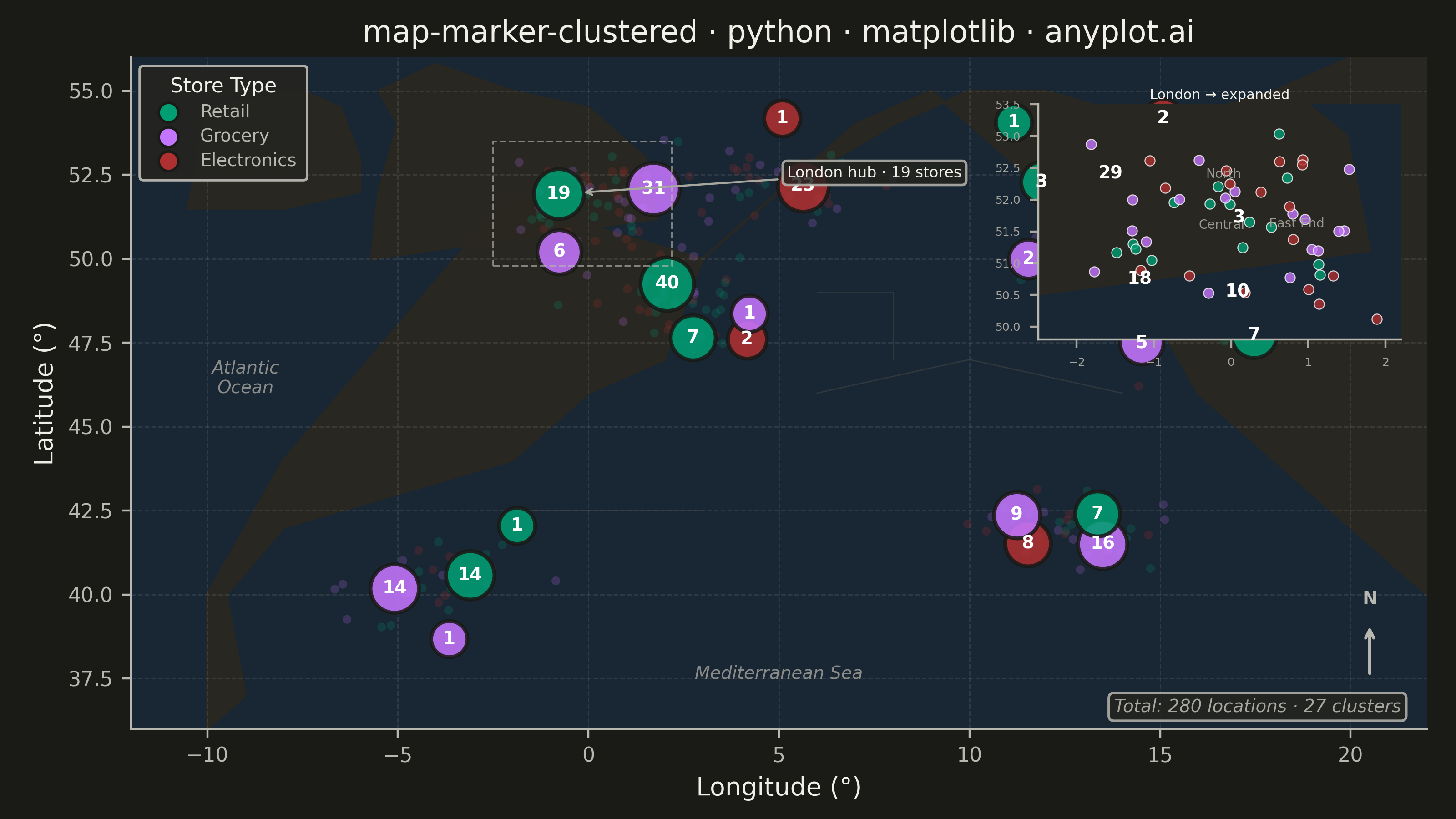Select the purple cluster marker labeled 14

pos(394,588)
